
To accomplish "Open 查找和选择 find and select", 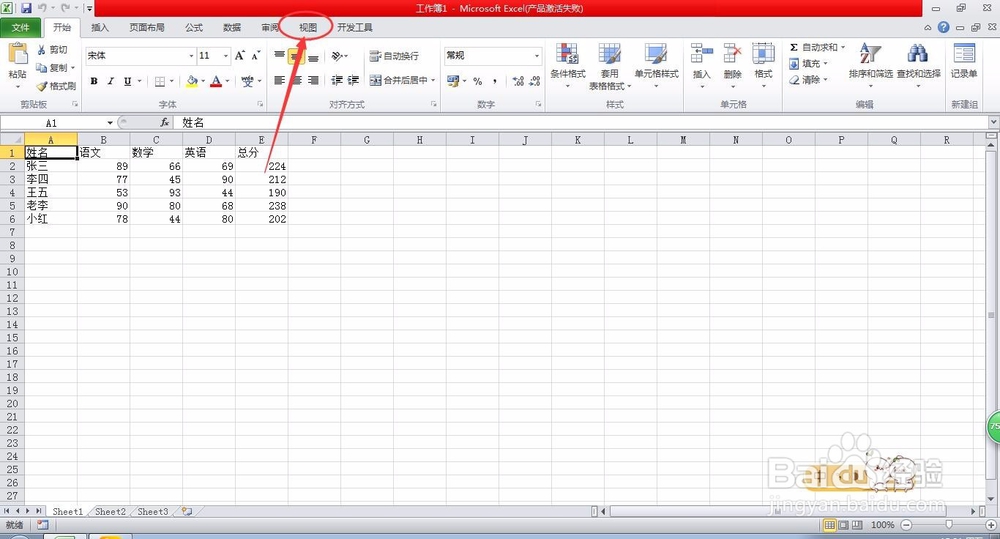I will [918, 64].
